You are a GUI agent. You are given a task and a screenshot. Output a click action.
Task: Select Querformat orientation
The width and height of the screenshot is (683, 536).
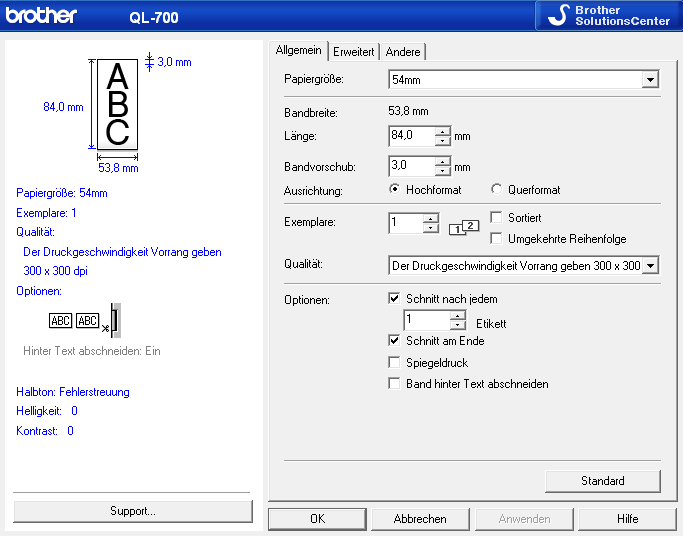pyautogui.click(x=496, y=189)
